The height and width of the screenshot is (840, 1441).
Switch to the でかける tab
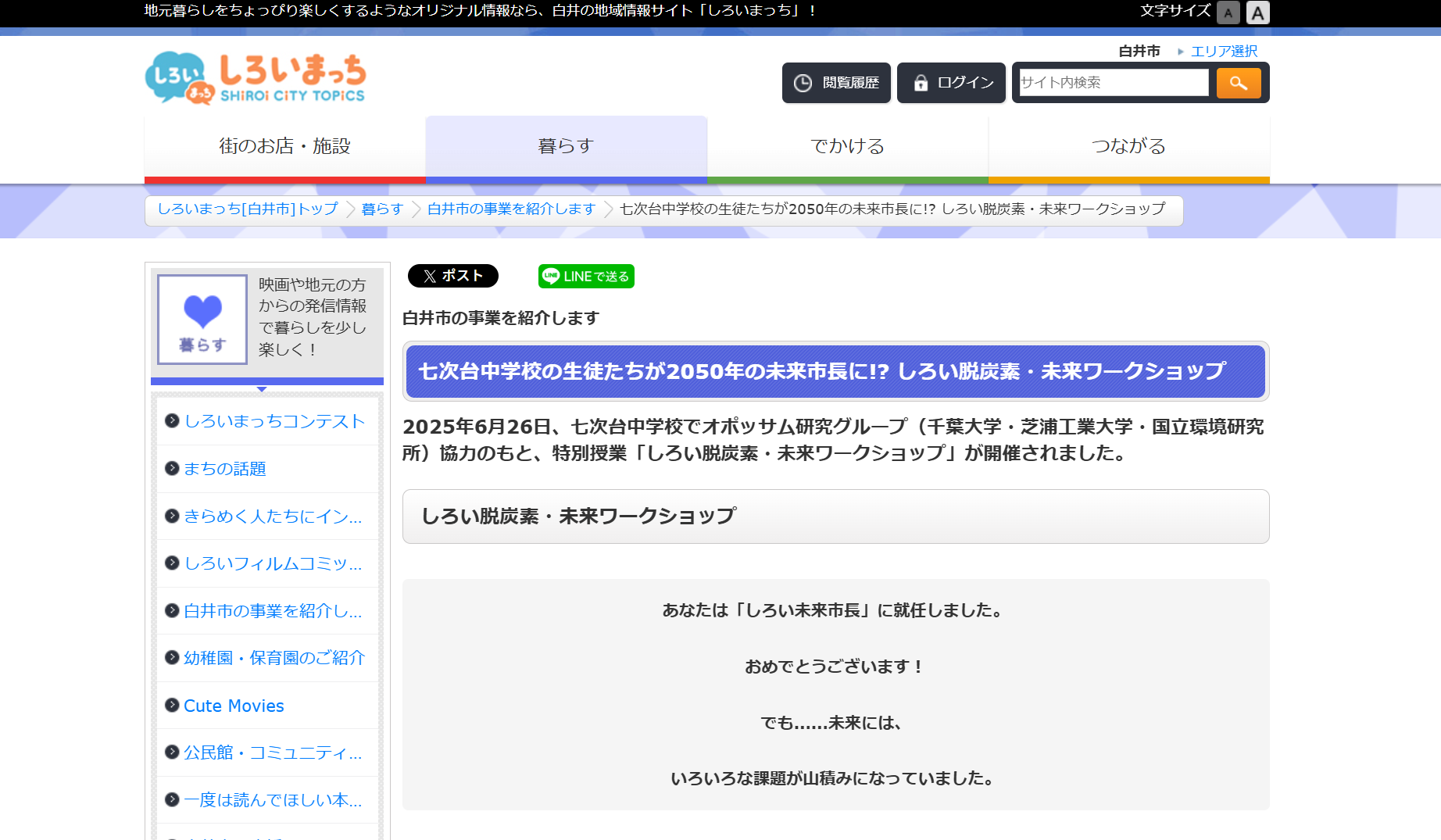[x=847, y=146]
